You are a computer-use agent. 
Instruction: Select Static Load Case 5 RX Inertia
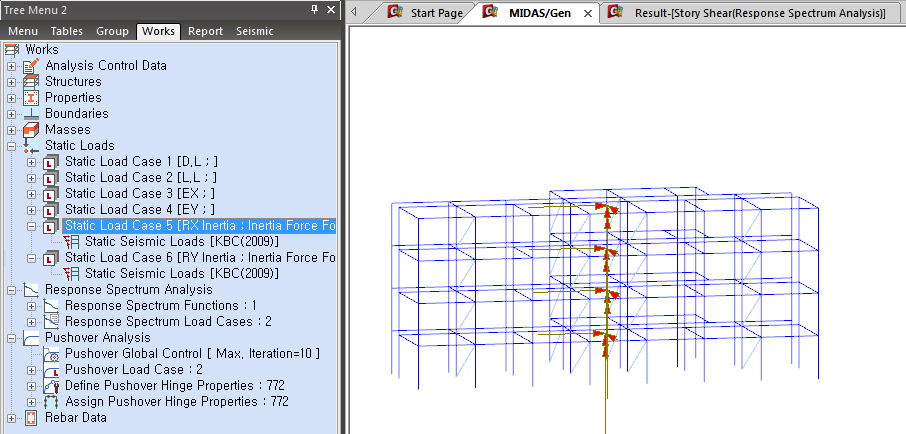pyautogui.click(x=199, y=225)
